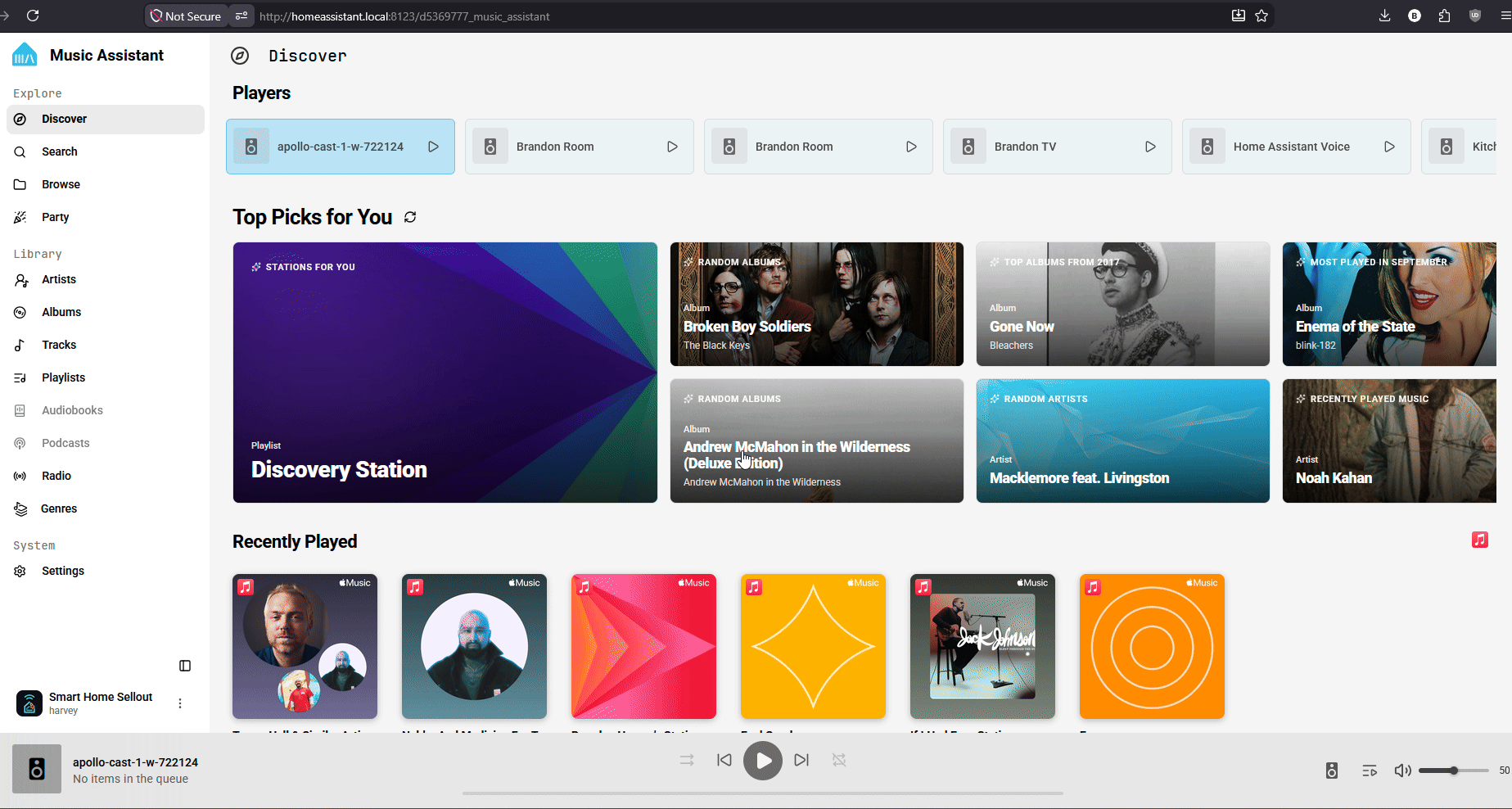Open the browser hamburger menu
Screen dimensions: 1512x809
pos(1505,16)
